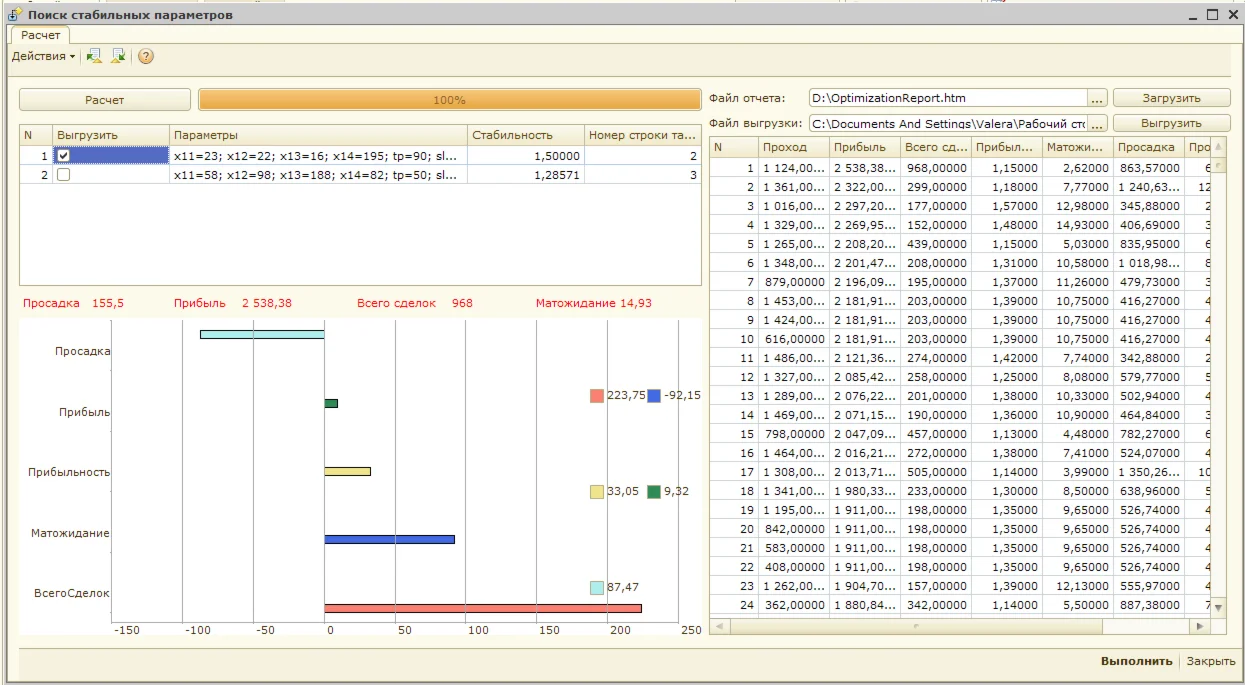Click the Файл отчета path input field
This screenshot has height=685, width=1245.
tap(946, 98)
